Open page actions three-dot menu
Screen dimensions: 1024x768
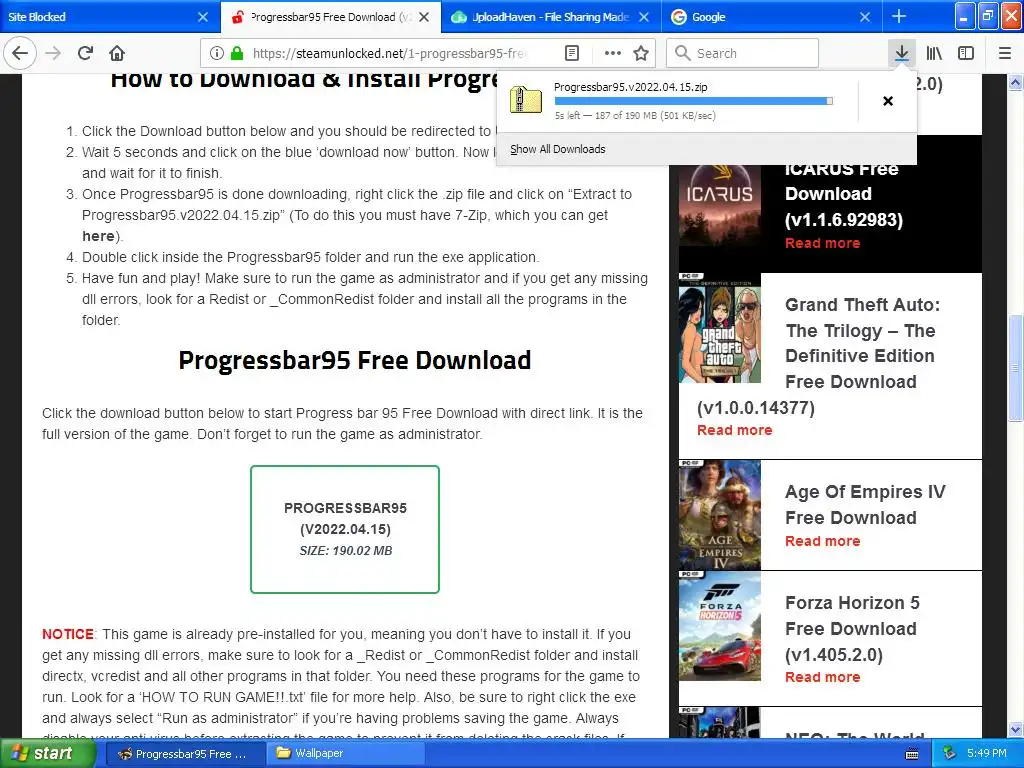[612, 53]
